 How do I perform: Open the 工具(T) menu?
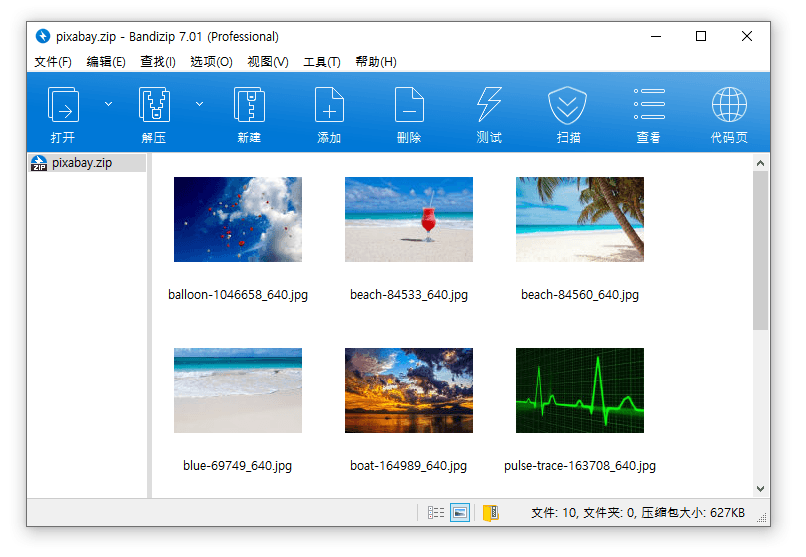321,62
